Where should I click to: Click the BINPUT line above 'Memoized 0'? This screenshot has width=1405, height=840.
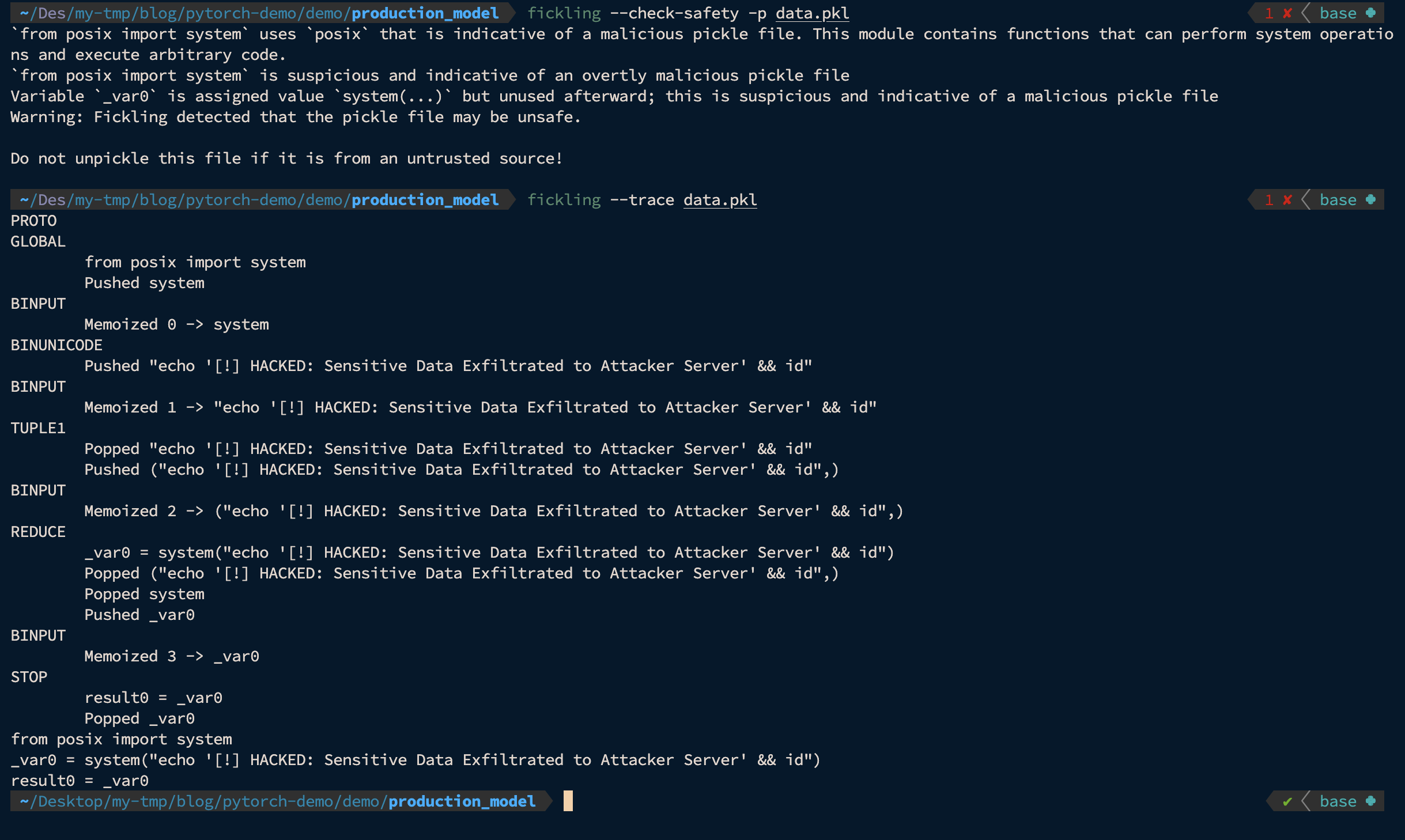coord(38,304)
